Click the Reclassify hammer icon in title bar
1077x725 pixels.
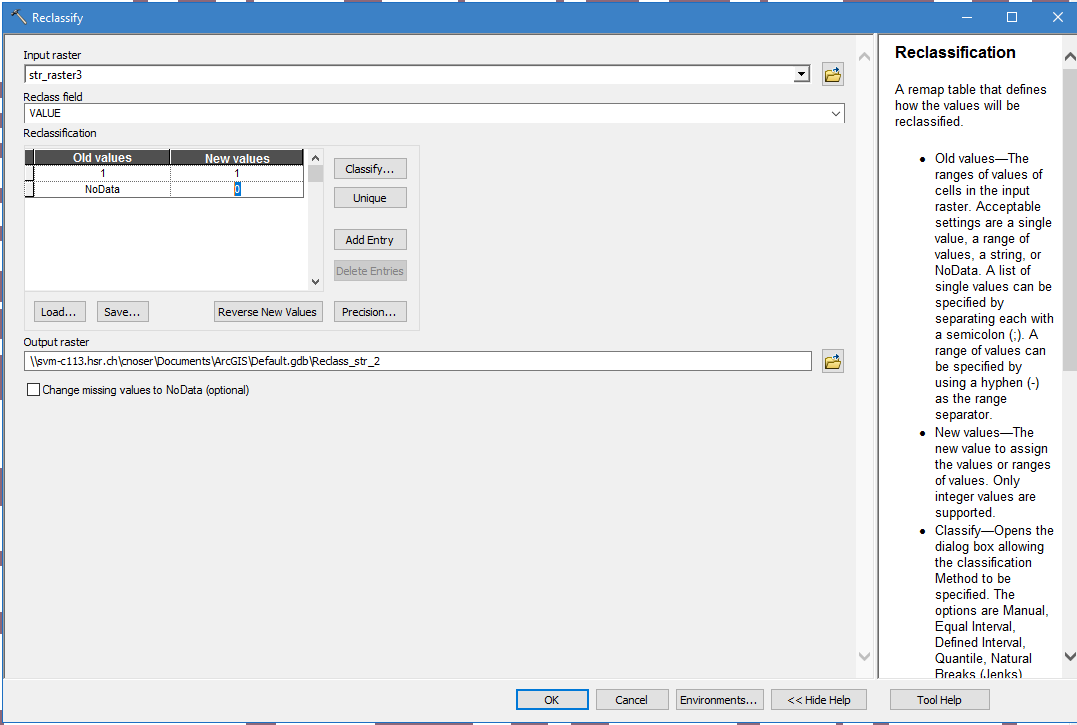click(x=17, y=17)
